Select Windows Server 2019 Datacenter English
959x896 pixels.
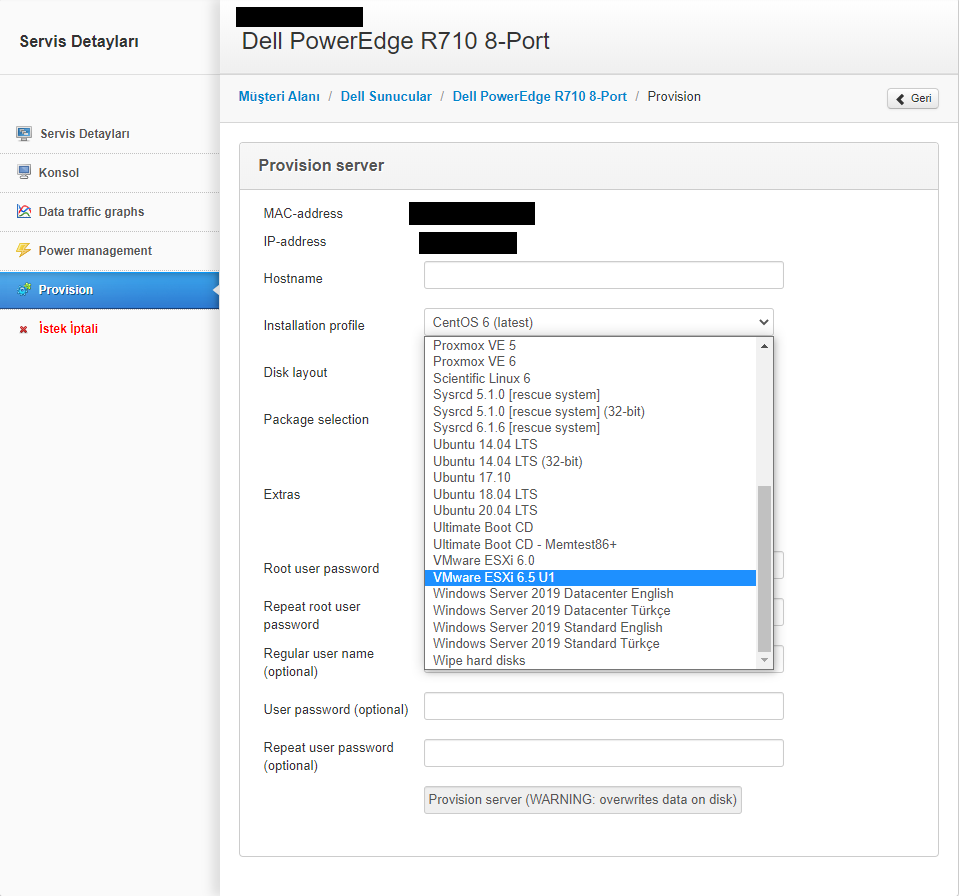590,594
